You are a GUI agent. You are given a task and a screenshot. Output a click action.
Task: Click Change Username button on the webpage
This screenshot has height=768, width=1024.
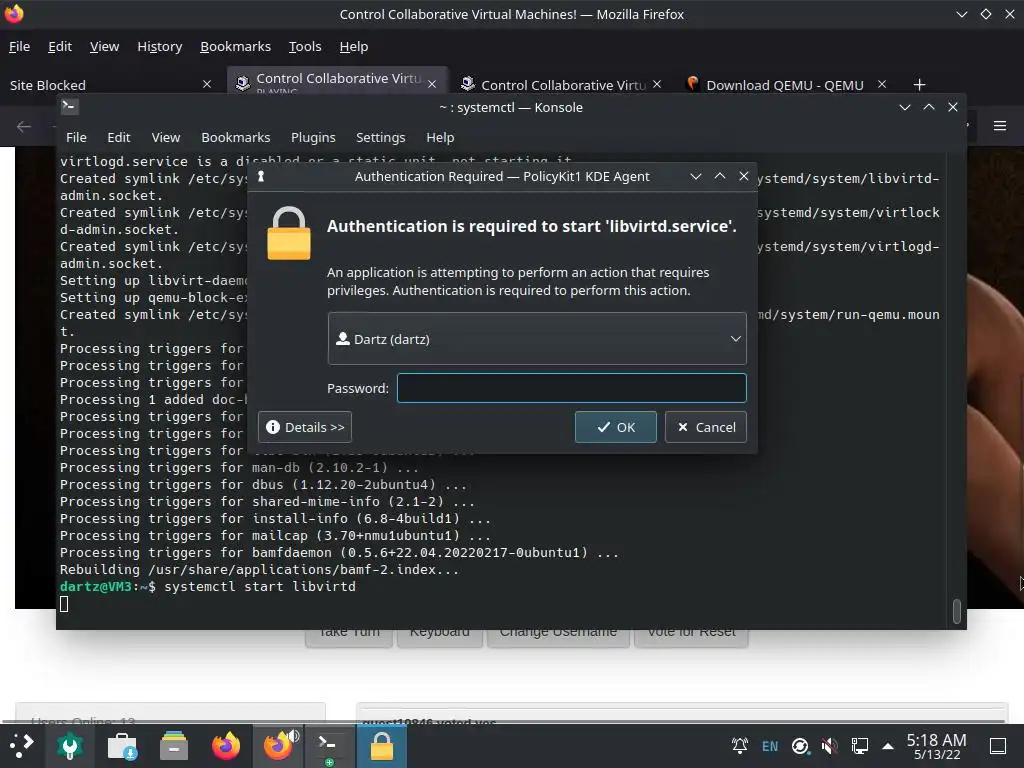point(558,635)
